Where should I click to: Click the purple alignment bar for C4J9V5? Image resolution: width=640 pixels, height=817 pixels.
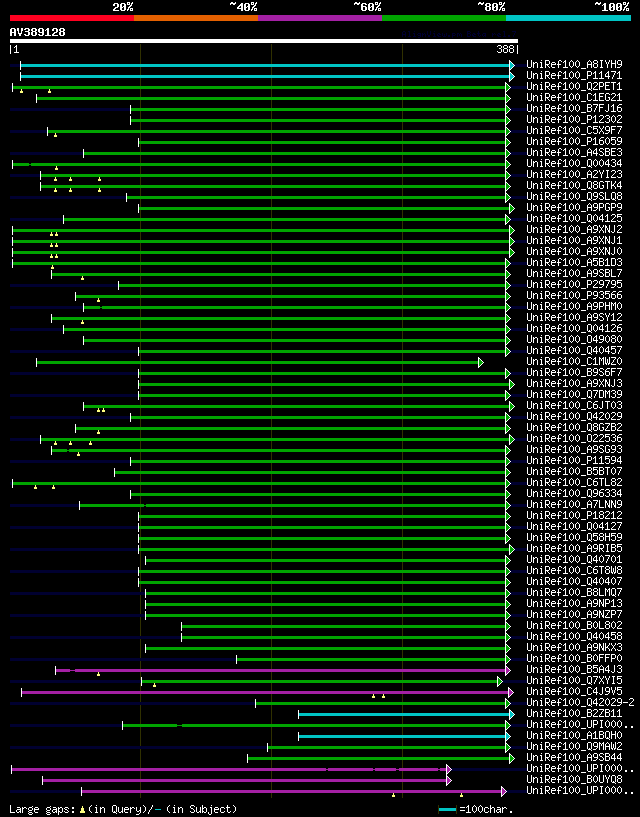tap(267, 692)
